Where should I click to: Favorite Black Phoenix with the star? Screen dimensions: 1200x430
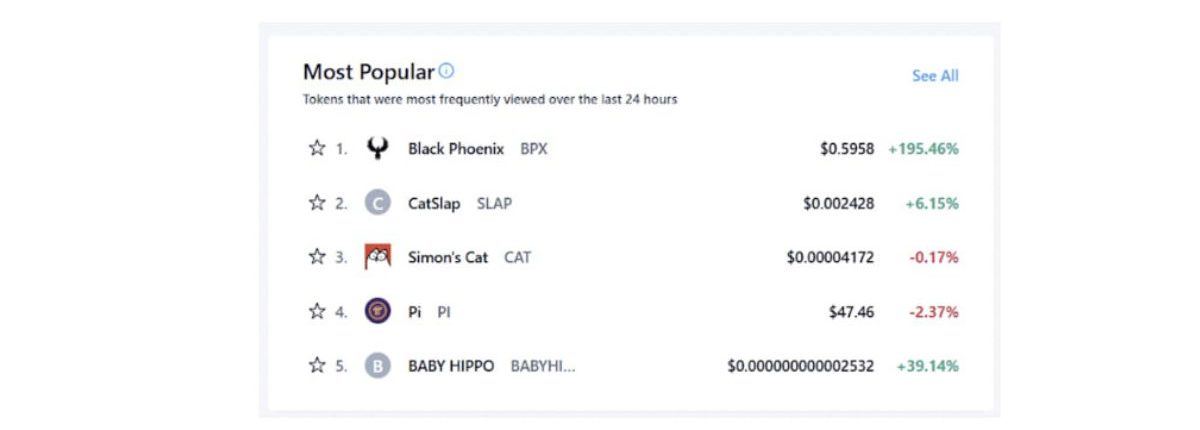[x=317, y=149]
